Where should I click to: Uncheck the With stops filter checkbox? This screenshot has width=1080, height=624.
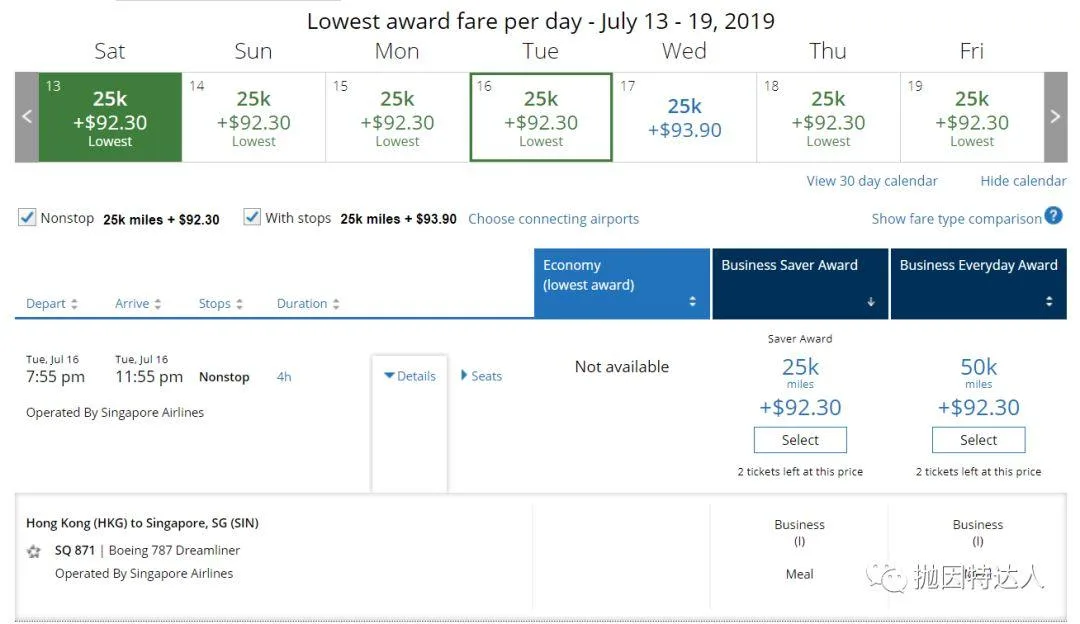(252, 218)
